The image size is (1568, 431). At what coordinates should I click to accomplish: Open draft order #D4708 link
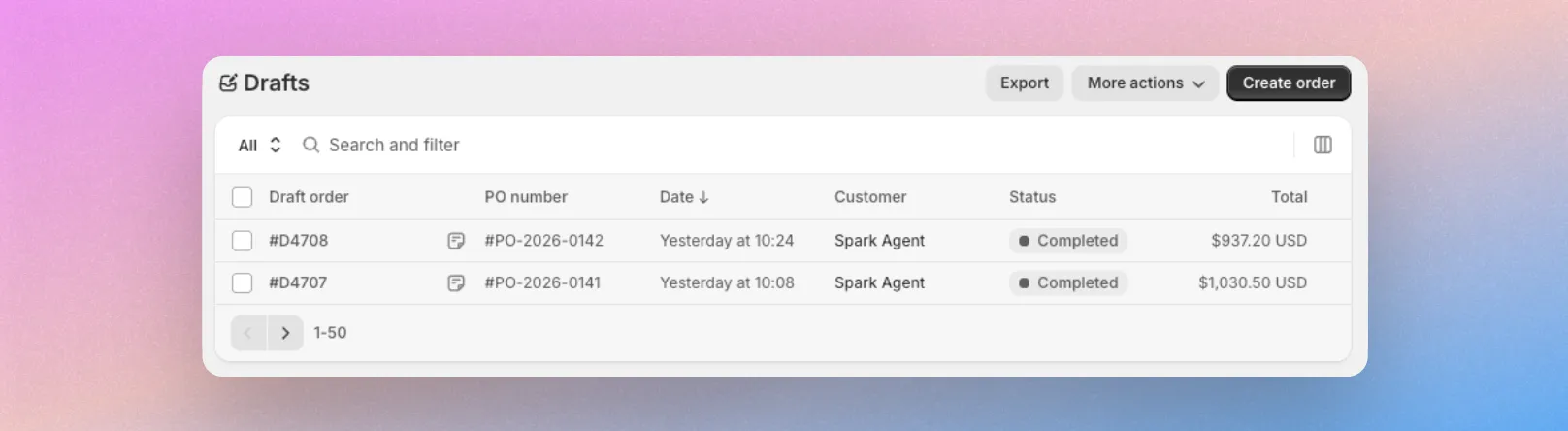299,241
